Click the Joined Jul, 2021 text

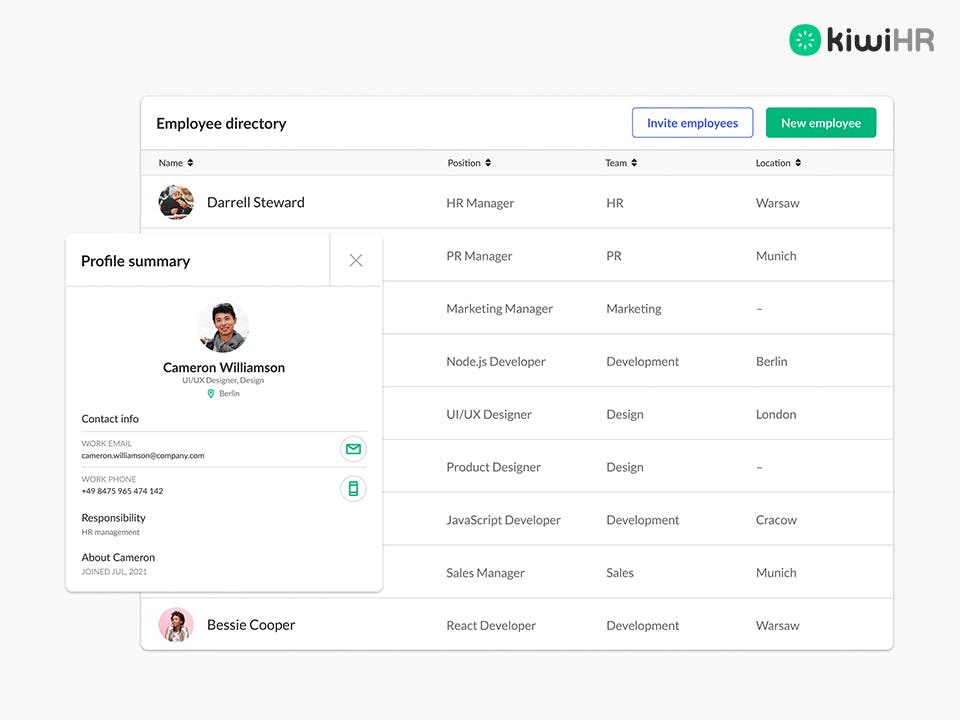tap(114, 572)
